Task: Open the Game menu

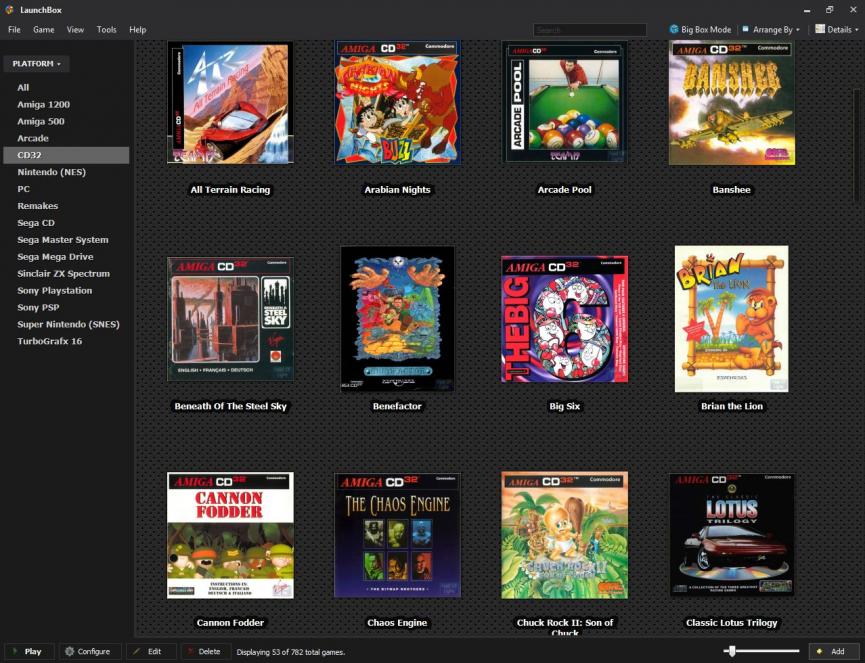Action: [x=43, y=30]
